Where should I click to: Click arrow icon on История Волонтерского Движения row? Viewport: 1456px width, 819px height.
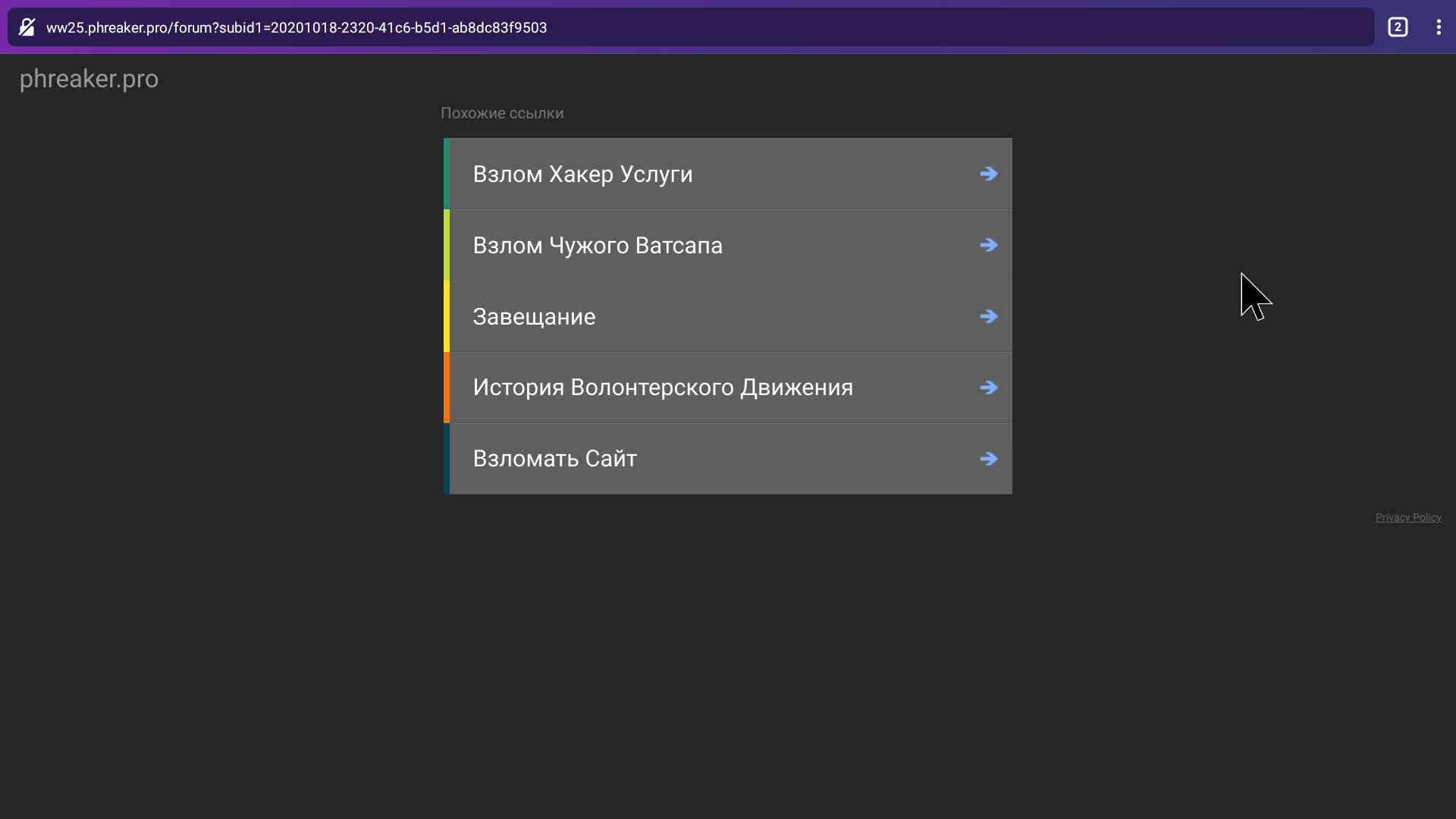[988, 388]
